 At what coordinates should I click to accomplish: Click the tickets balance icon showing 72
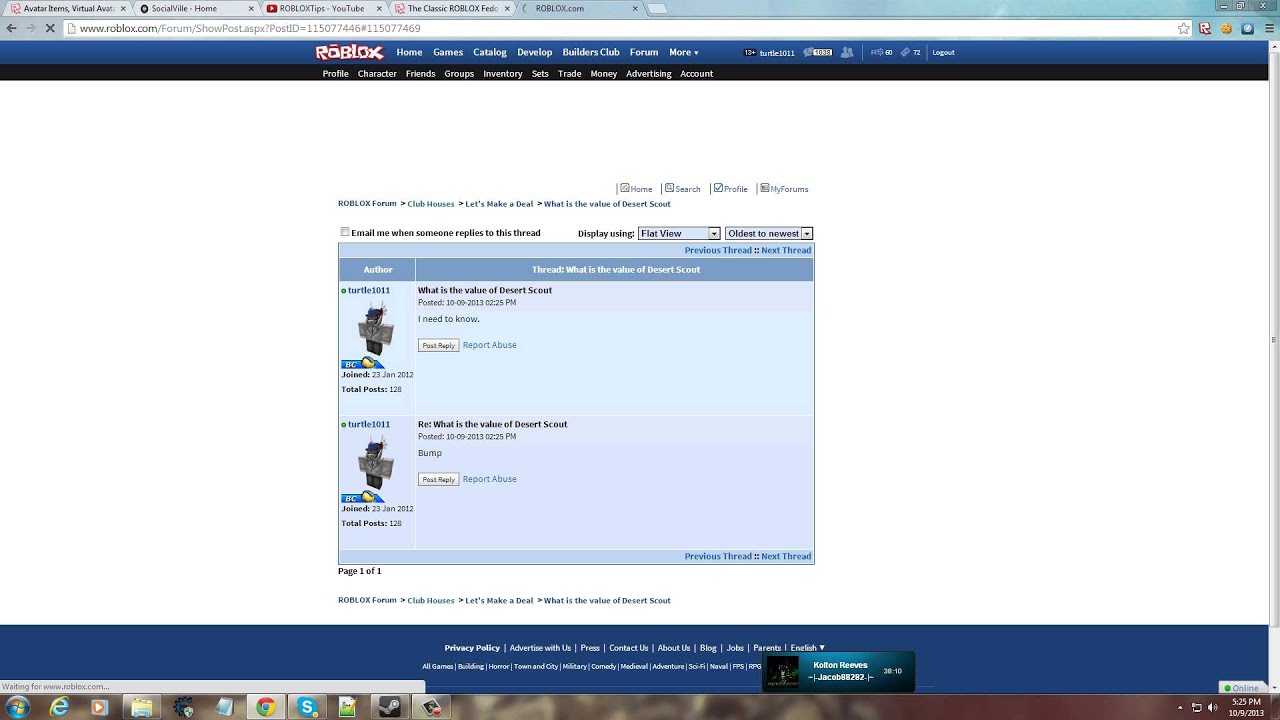[x=910, y=52]
